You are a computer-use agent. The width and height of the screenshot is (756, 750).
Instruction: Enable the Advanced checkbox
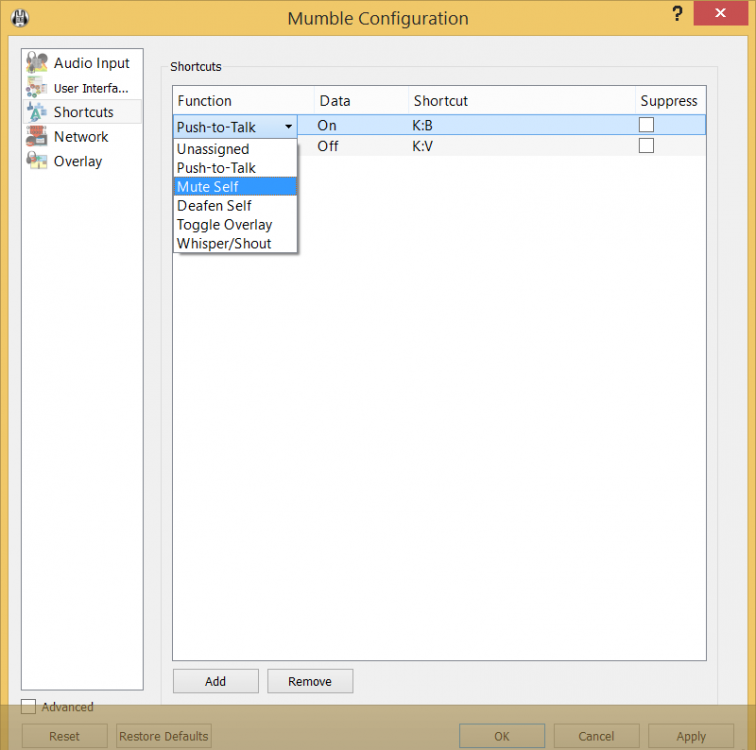pos(29,707)
